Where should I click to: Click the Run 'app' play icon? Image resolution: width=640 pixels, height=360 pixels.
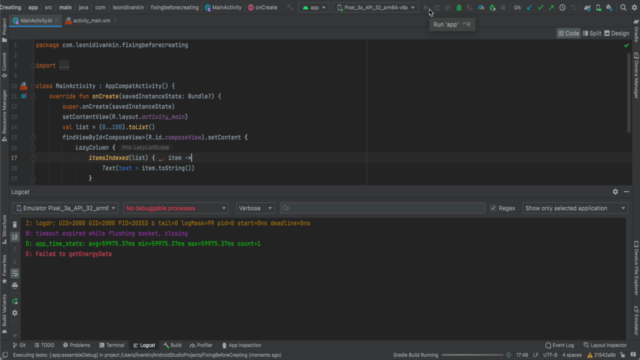pos(426,8)
